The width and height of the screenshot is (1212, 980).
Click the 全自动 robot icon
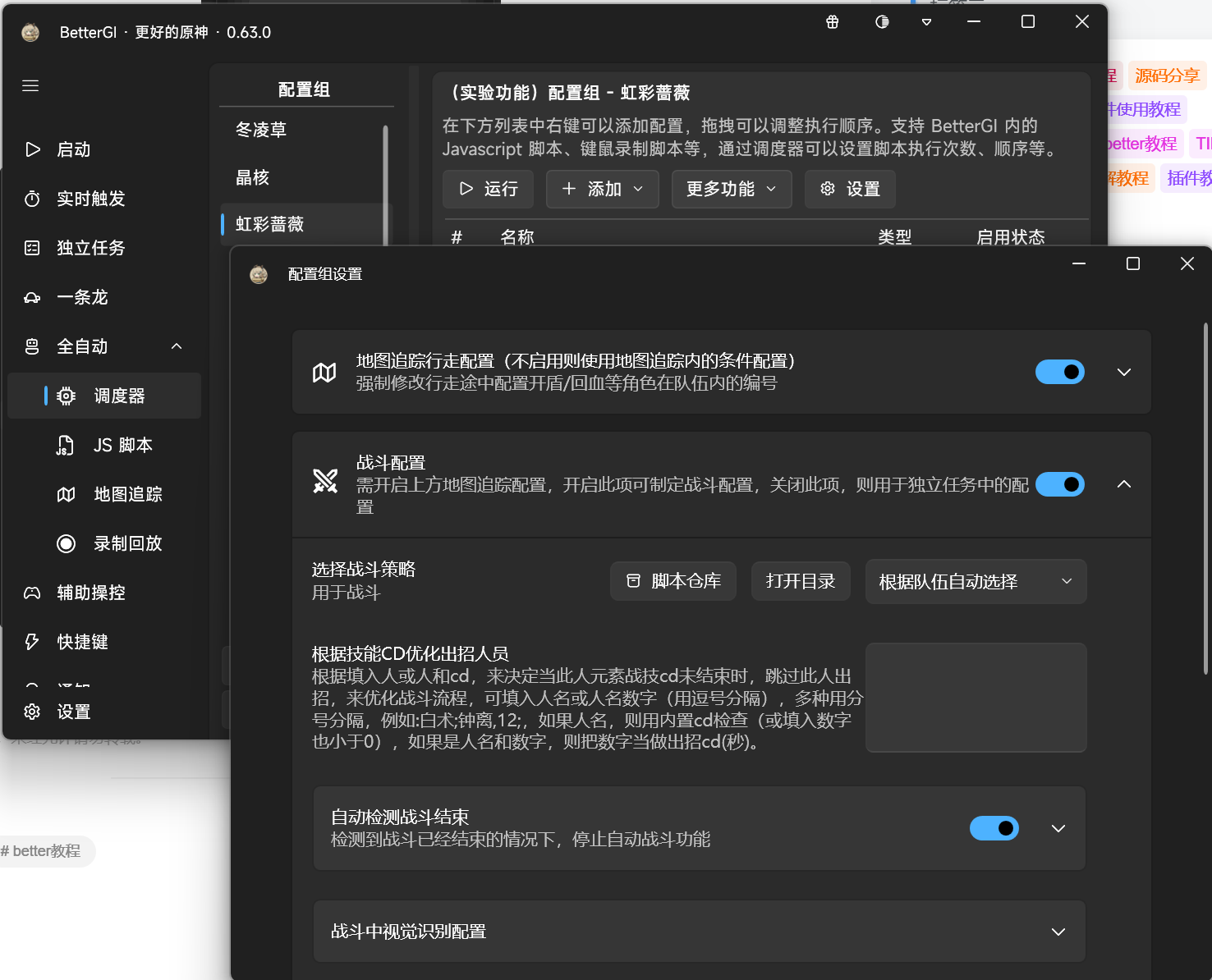(x=32, y=346)
